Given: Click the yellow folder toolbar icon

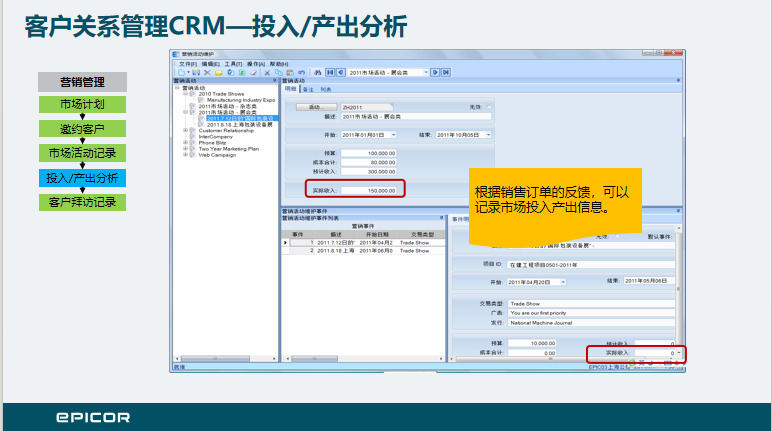Looking at the screenshot, I should [x=219, y=73].
